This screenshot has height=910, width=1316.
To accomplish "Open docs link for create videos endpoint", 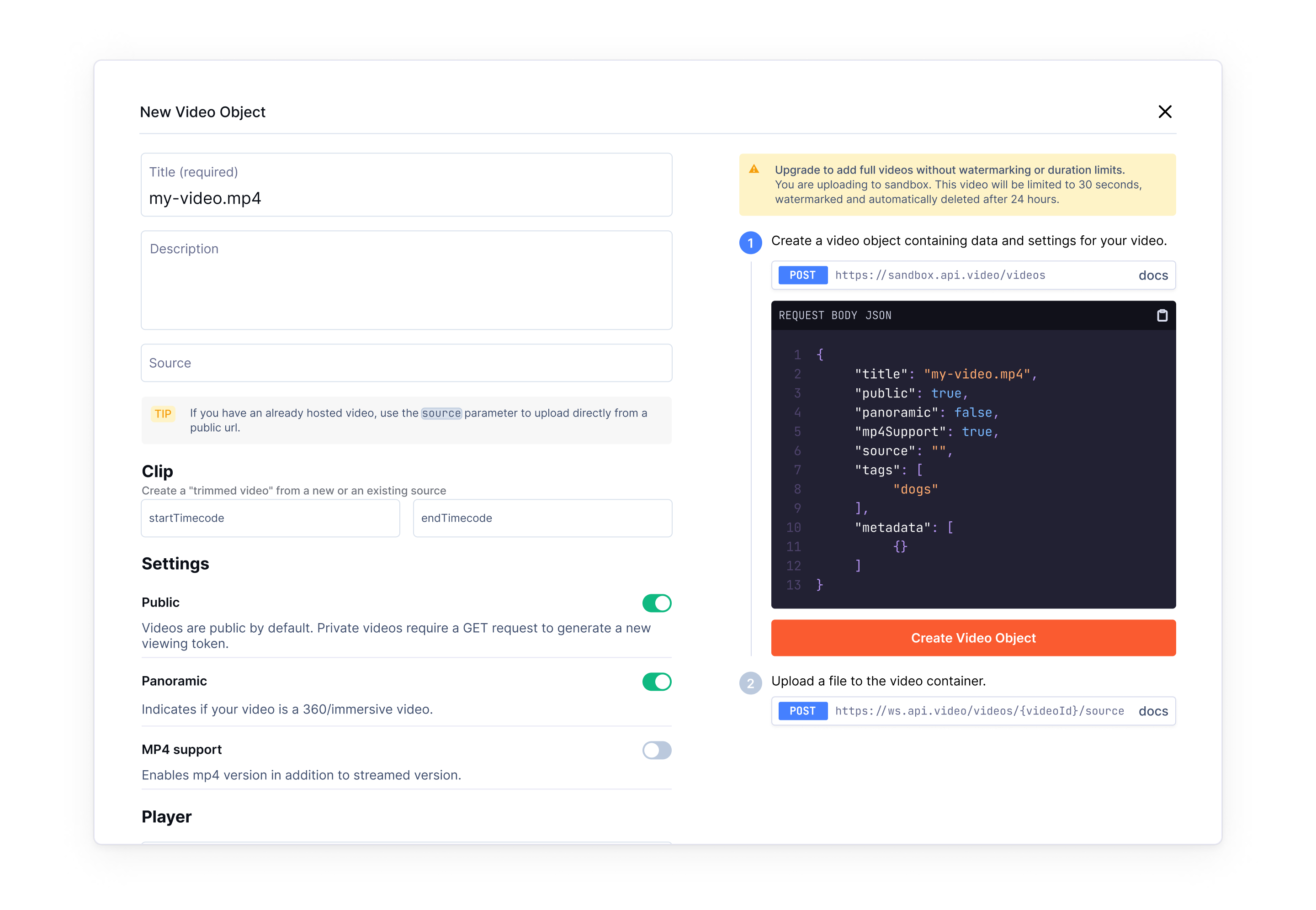I will [1153, 275].
